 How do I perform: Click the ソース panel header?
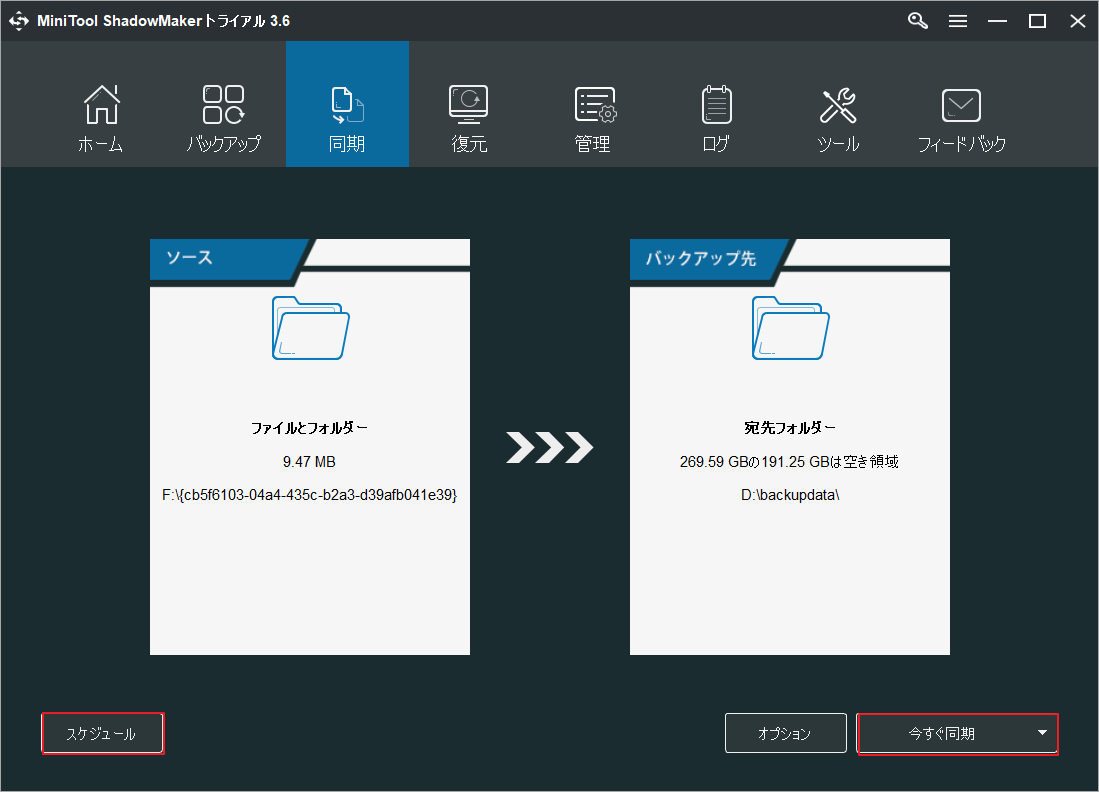pos(225,258)
